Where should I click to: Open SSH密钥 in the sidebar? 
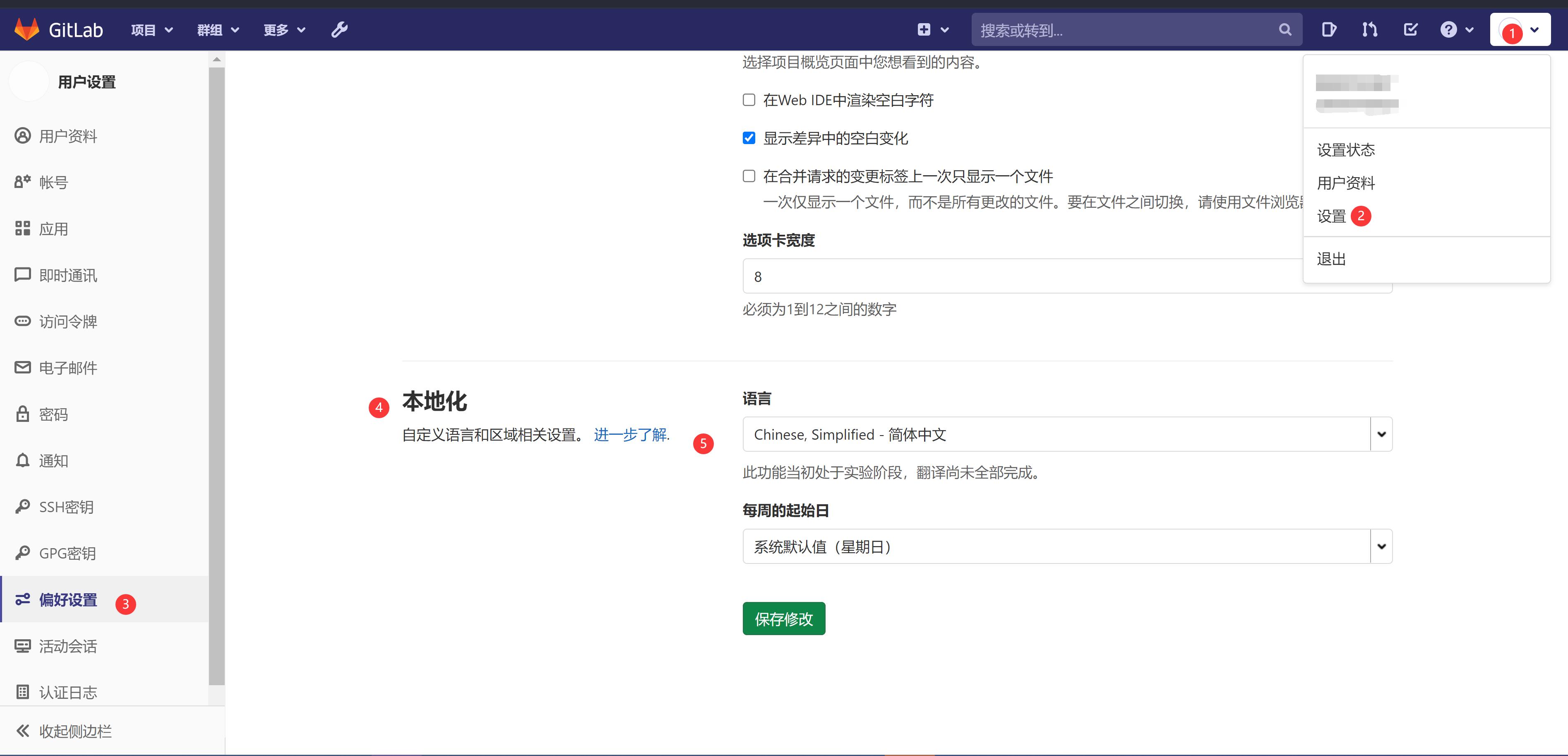(66, 507)
